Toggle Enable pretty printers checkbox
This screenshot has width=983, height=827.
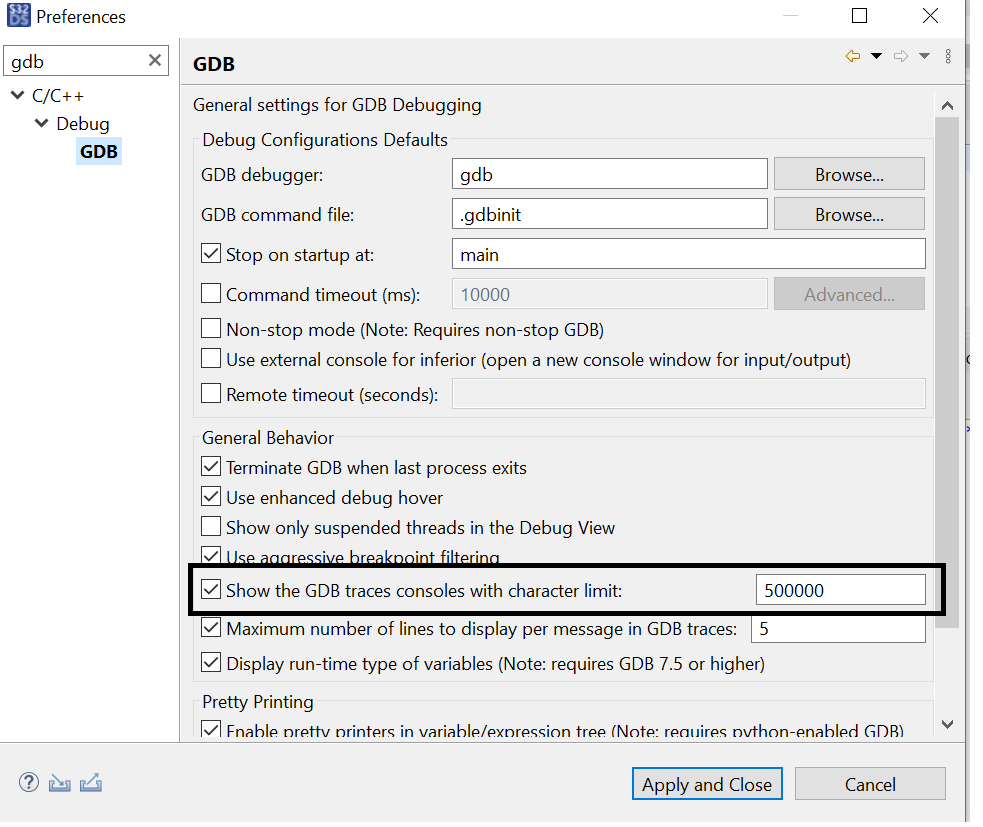[211, 730]
